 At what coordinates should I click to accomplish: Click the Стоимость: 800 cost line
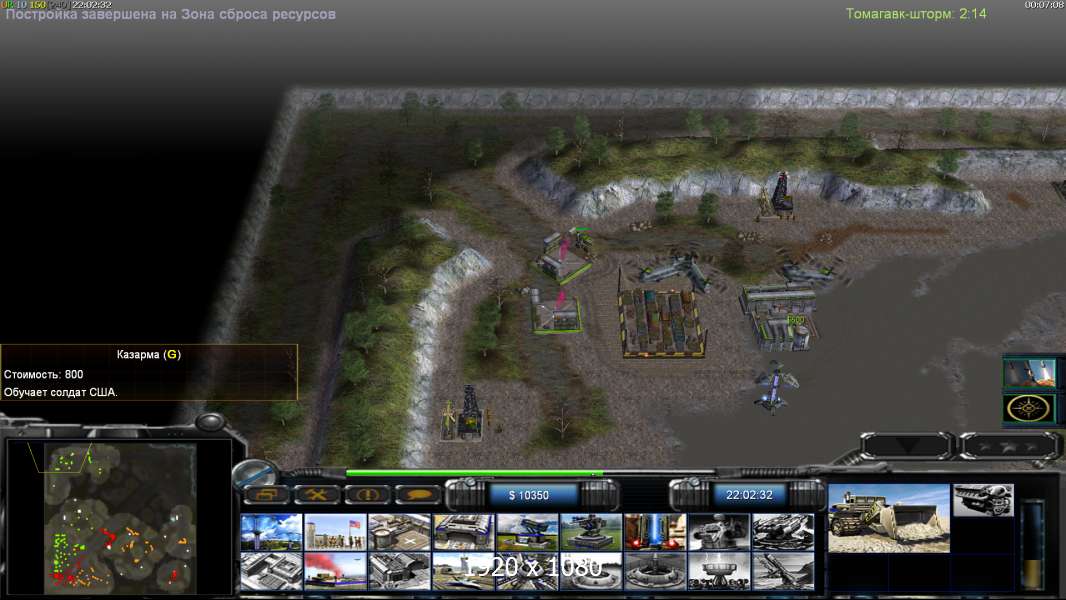[x=44, y=374]
